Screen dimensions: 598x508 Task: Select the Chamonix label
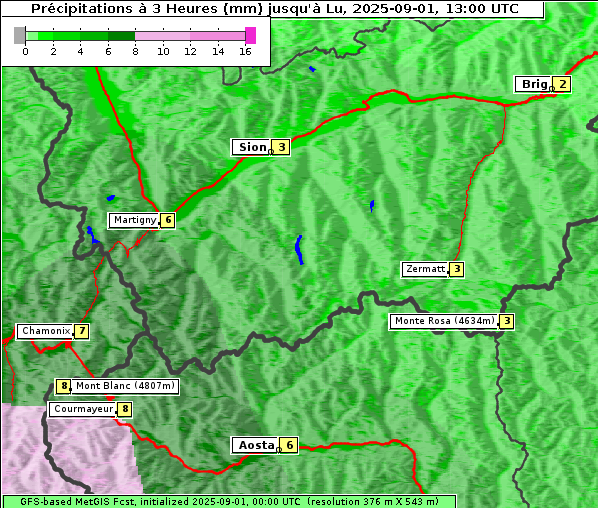point(45,331)
